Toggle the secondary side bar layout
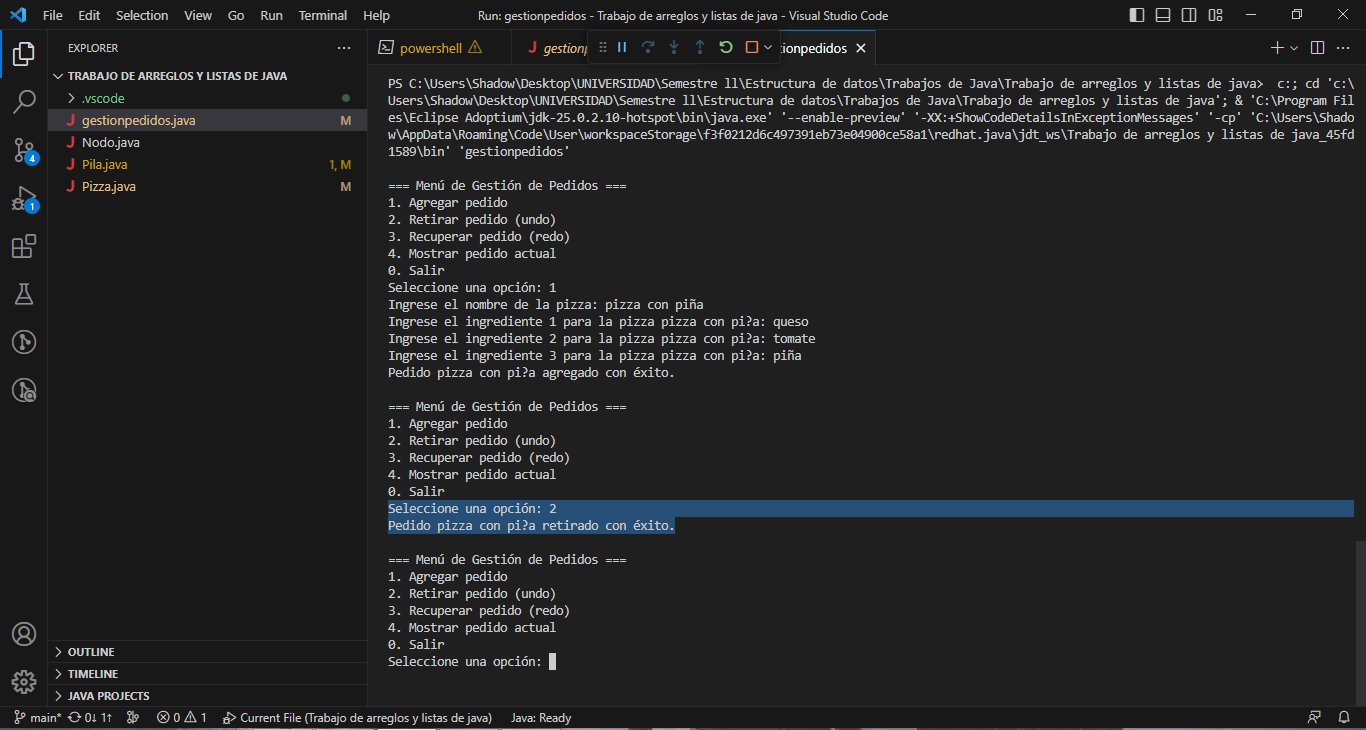1366x730 pixels. 1189,15
